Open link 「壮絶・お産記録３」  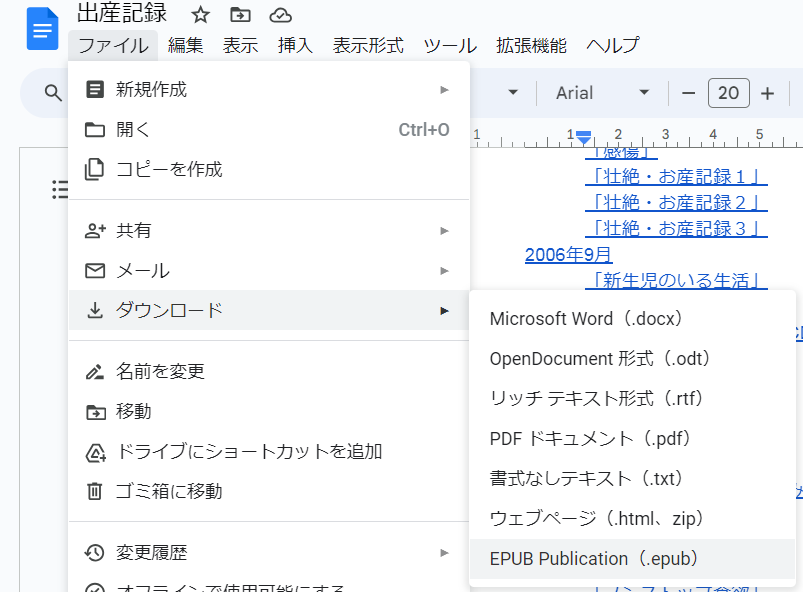coord(676,228)
